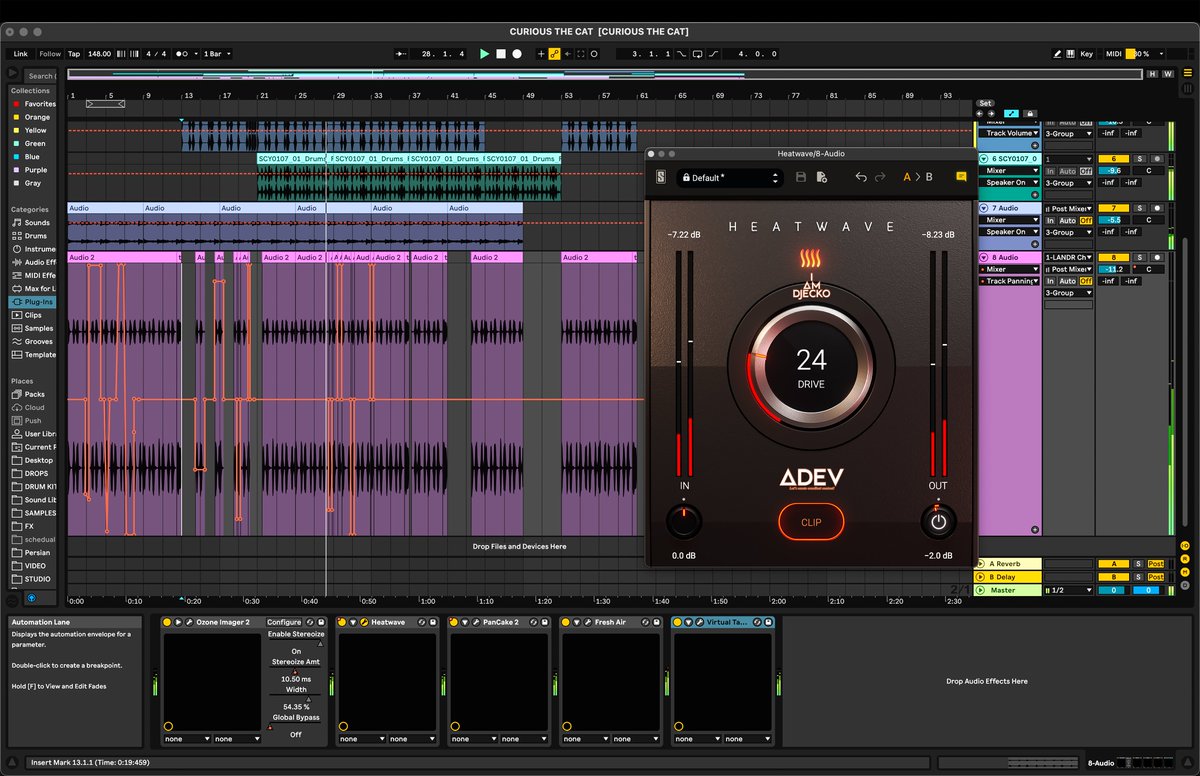Viewport: 1200px width, 776px height.
Task: Collapse the 6 SCY0107 track with its fold triangle
Action: point(983,159)
